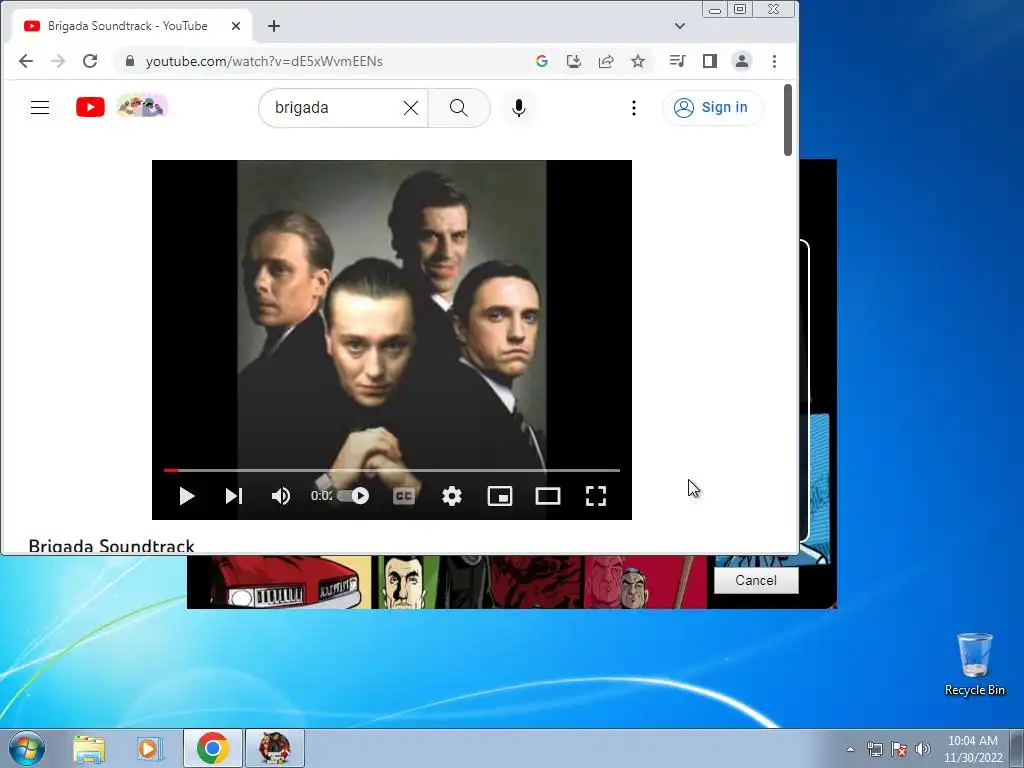The image size is (1024, 768).
Task: Open the Windows Start menu
Action: (27, 748)
